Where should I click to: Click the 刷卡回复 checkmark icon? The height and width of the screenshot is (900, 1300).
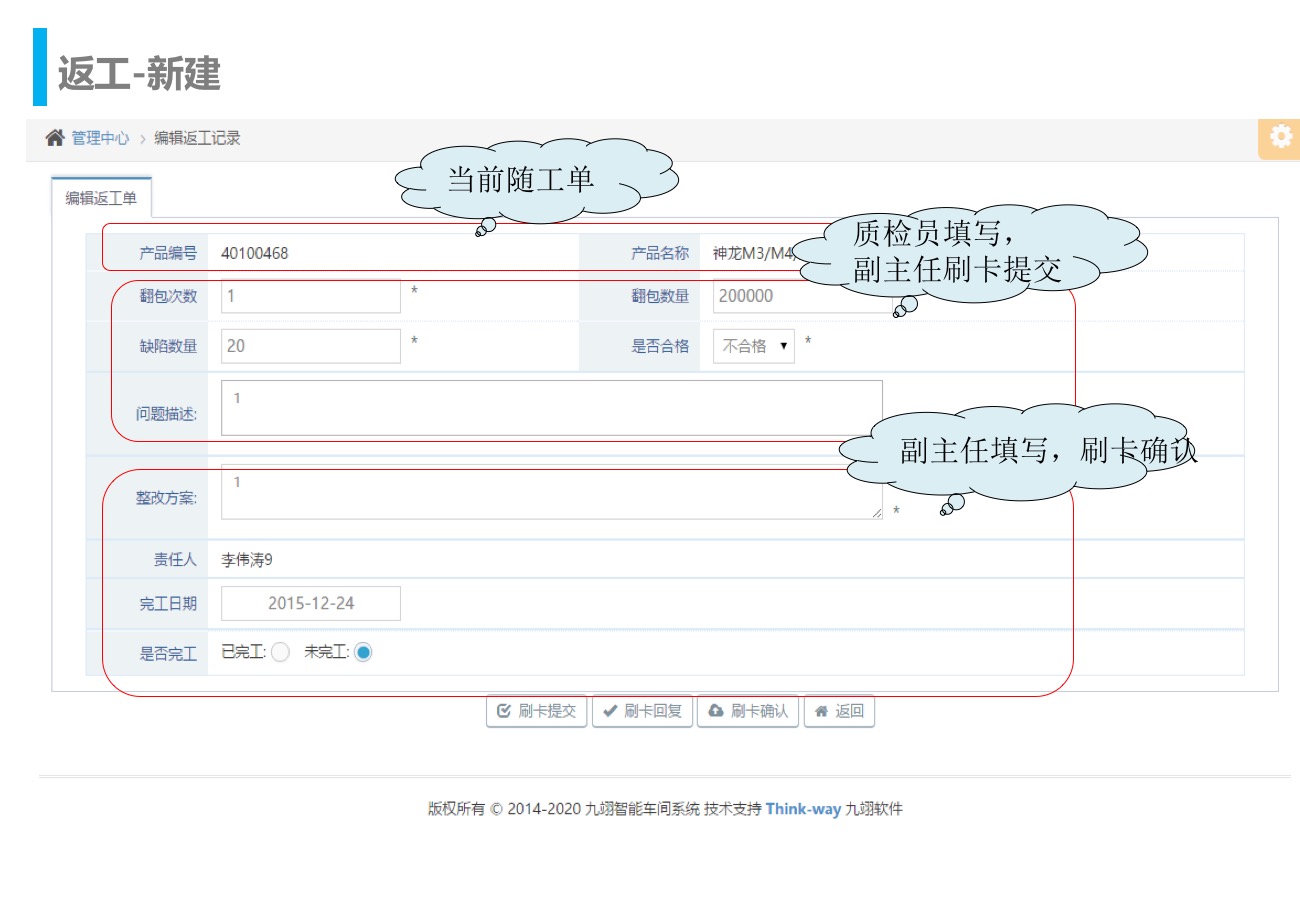(x=609, y=711)
